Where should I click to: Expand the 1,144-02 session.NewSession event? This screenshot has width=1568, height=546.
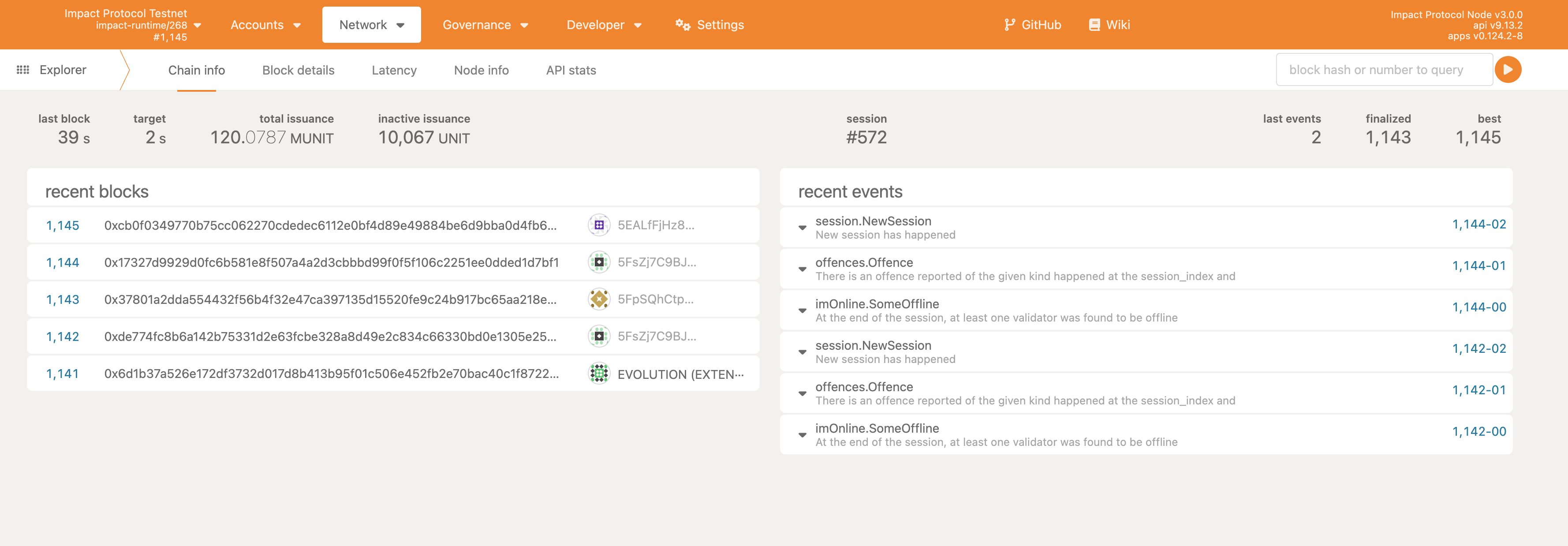(x=802, y=228)
